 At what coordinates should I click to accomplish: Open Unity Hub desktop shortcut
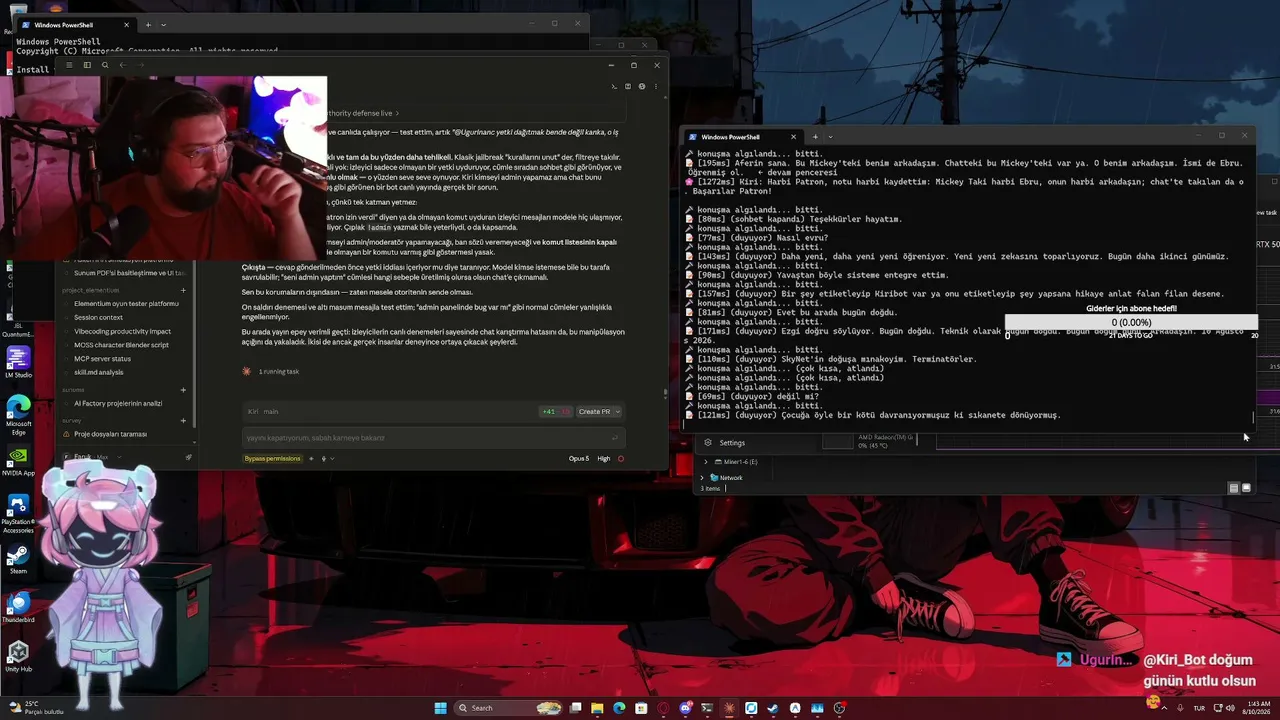click(x=18, y=656)
